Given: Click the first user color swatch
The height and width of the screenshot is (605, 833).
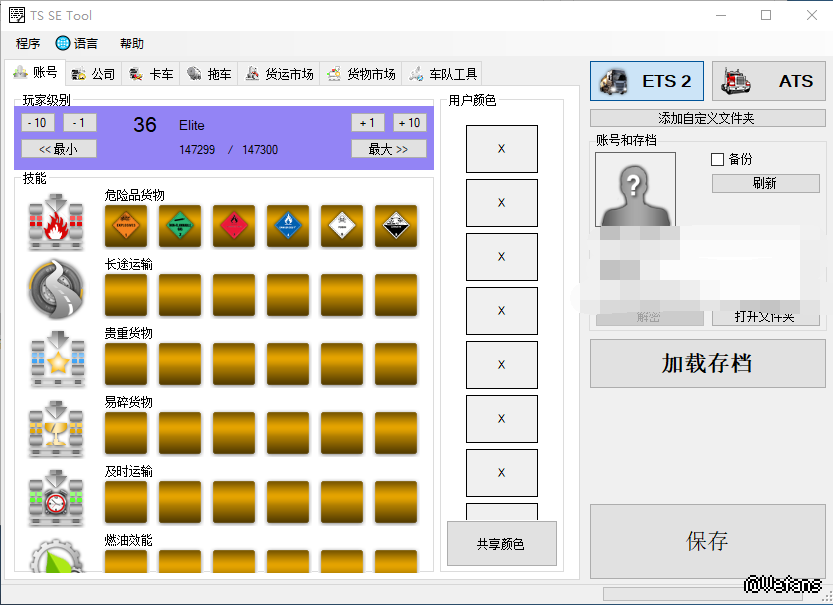Looking at the screenshot, I should 501,149.
